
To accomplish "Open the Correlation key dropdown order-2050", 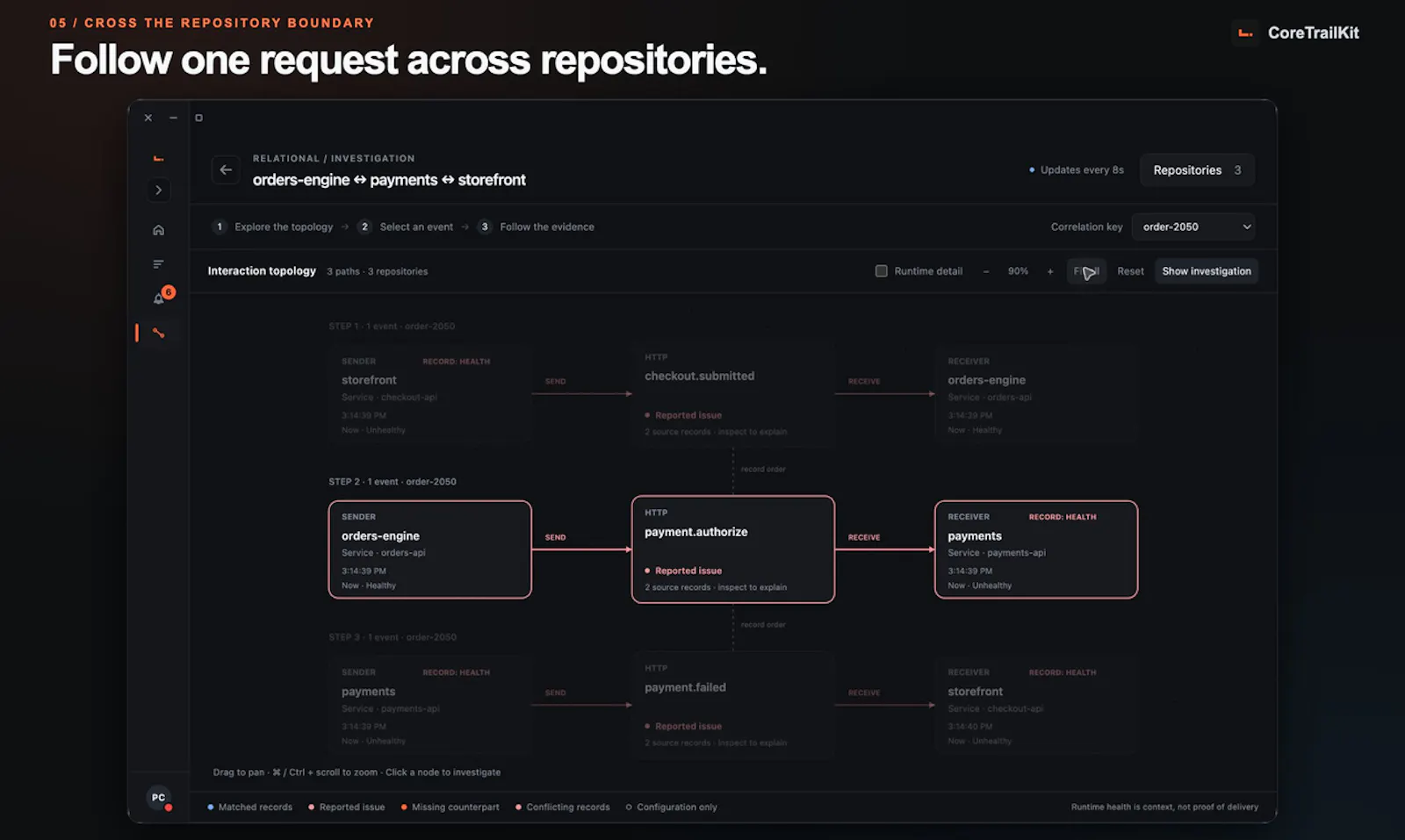I will (1192, 226).
